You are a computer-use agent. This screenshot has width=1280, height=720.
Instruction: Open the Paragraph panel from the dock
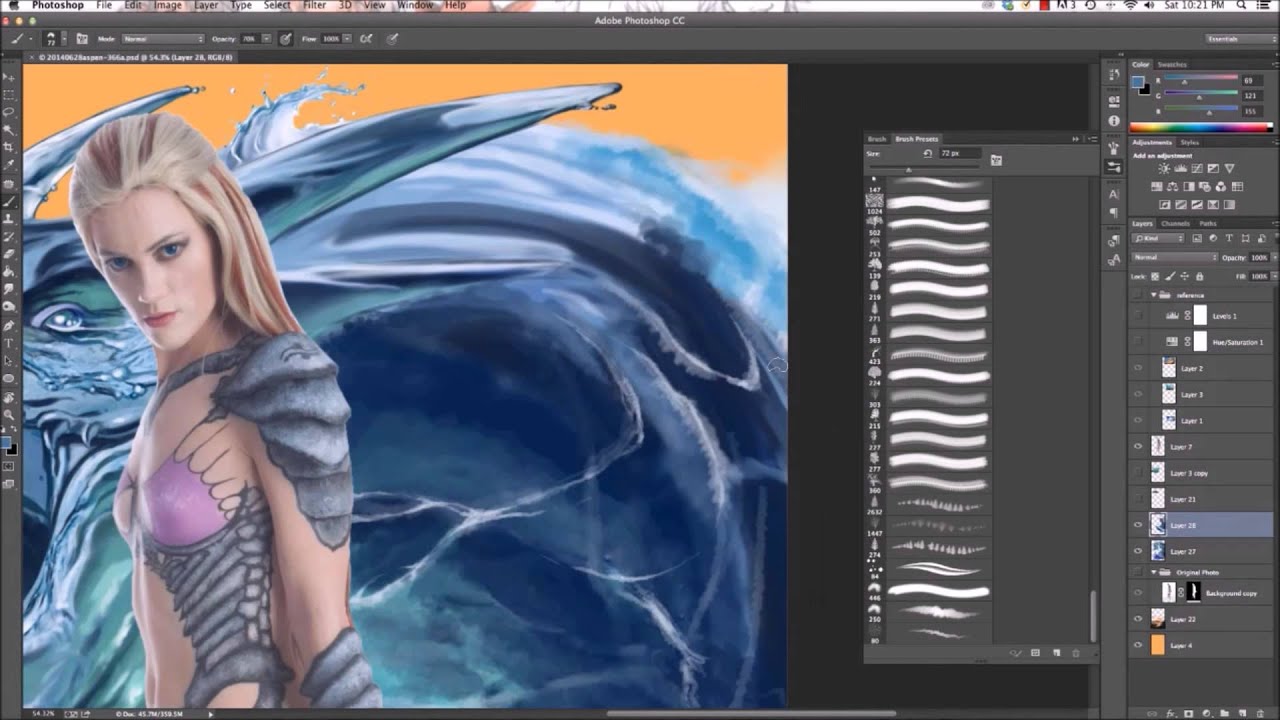click(1114, 213)
